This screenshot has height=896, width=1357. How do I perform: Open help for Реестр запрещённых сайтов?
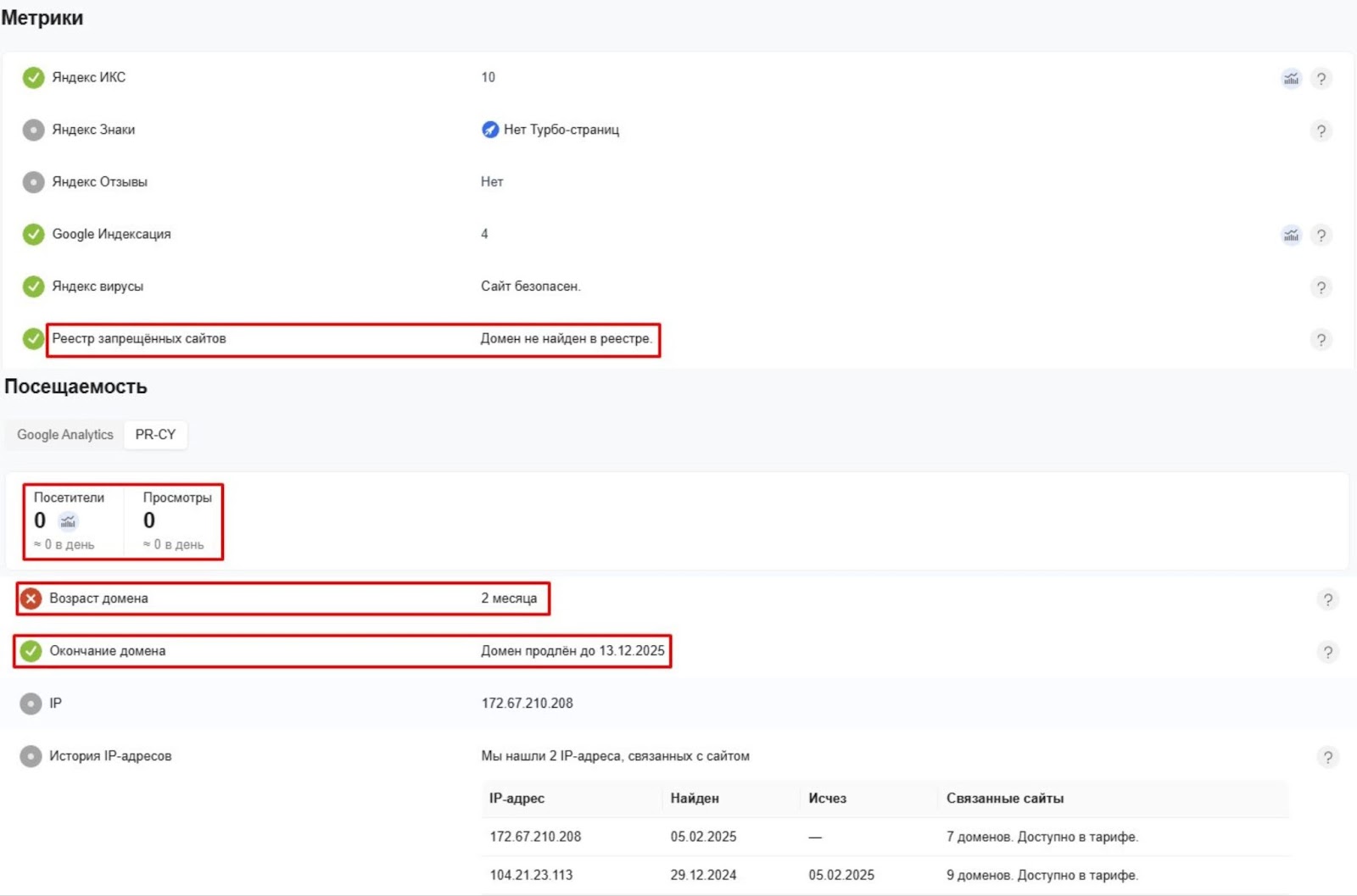1321,340
